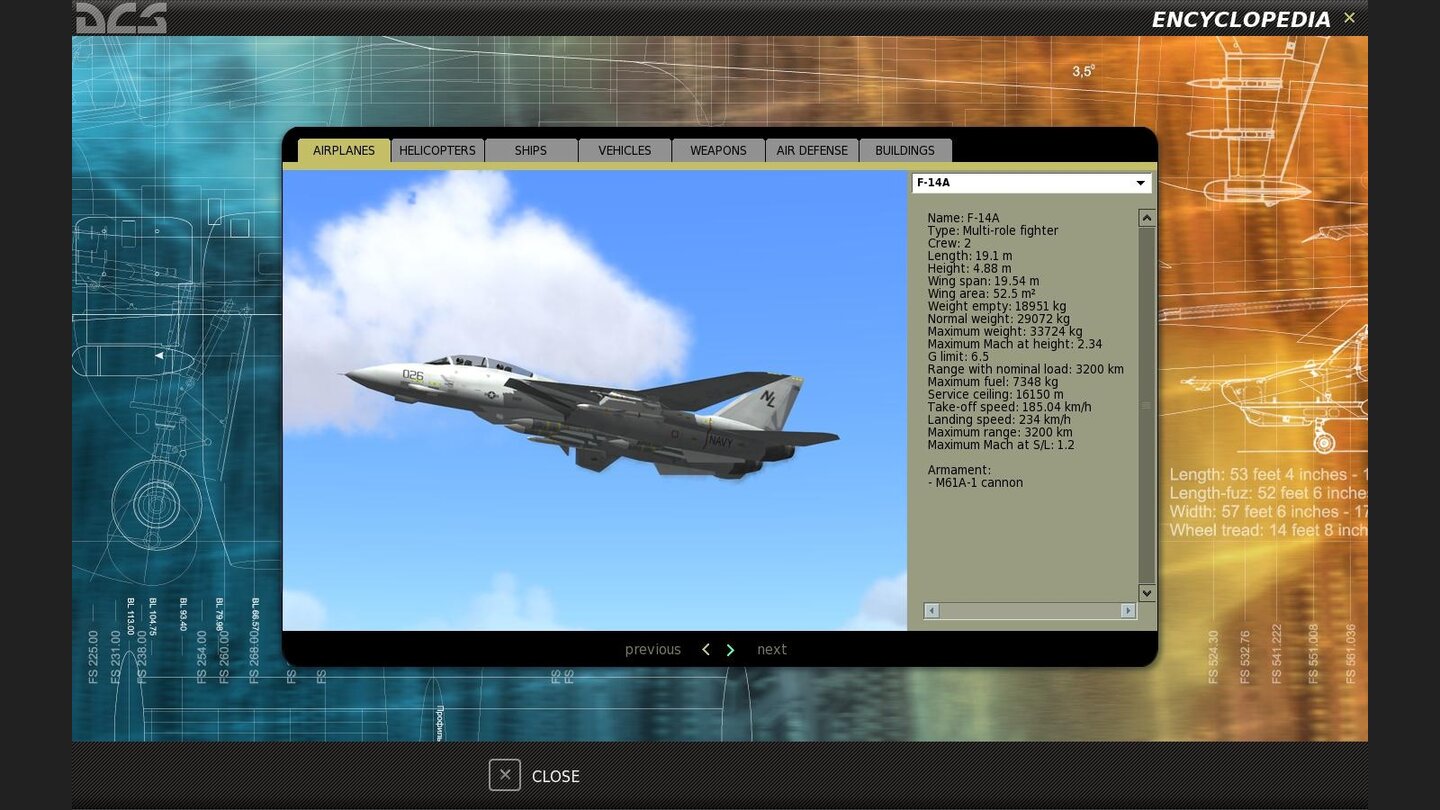The height and width of the screenshot is (810, 1440).
Task: Click the horizontal scroll-right arrow
Action: pyautogui.click(x=1128, y=610)
